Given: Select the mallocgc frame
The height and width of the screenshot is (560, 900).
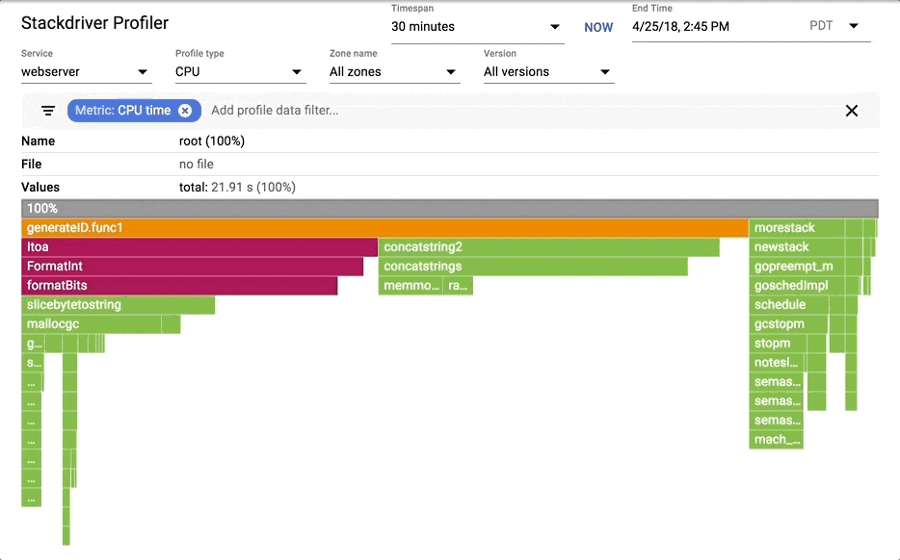Looking at the screenshot, I should (91, 324).
